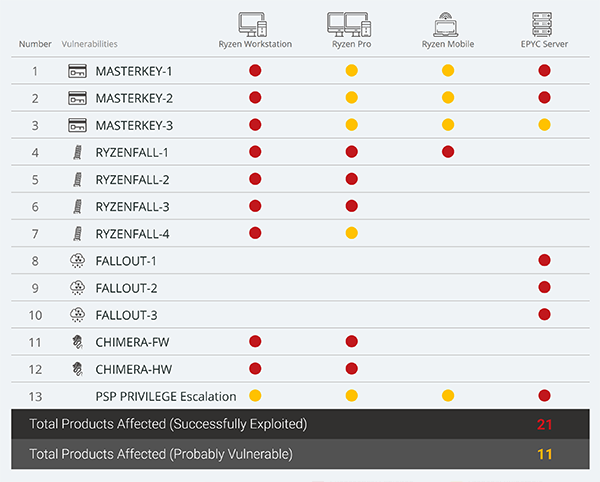Click row number 1
This screenshot has width=600, height=482.
[35, 72]
